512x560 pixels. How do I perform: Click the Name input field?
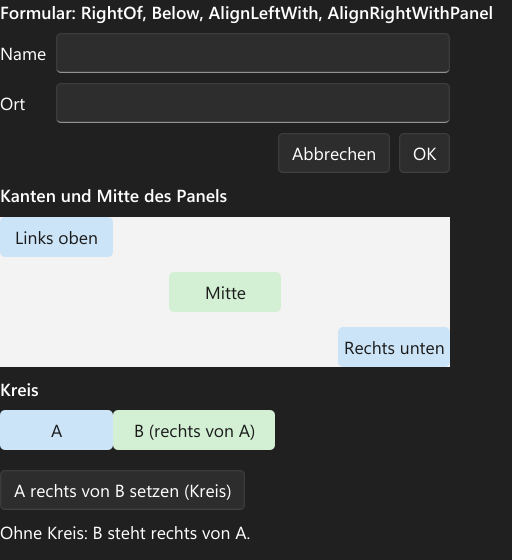pyautogui.click(x=253, y=53)
